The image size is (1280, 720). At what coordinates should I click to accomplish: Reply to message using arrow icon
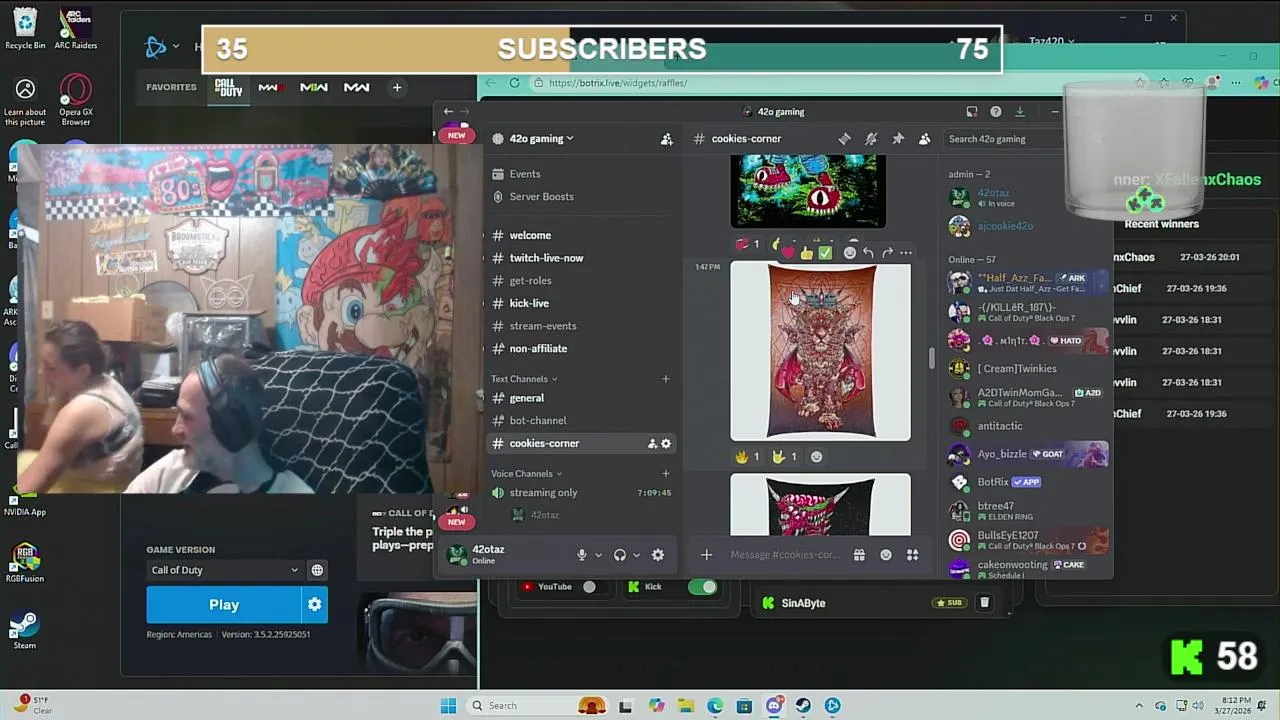click(x=868, y=252)
